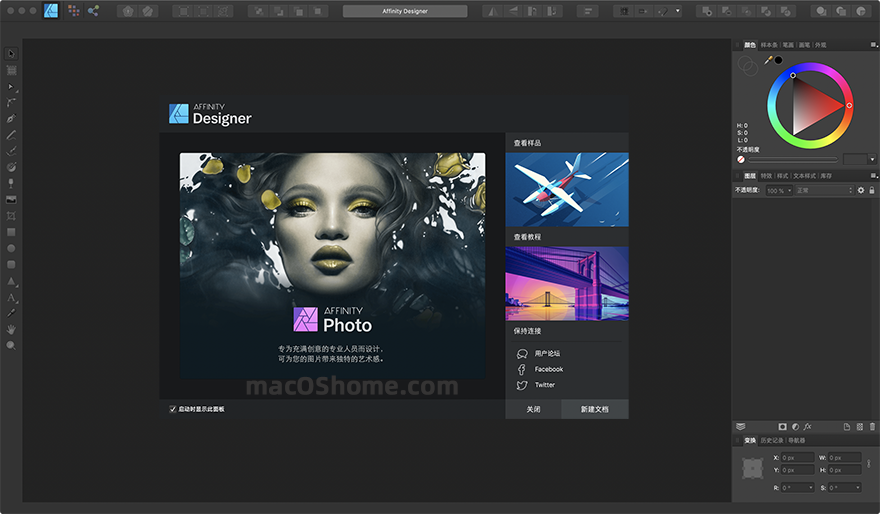
Task: Open the S shear dropdown arrow
Action: click(858, 488)
